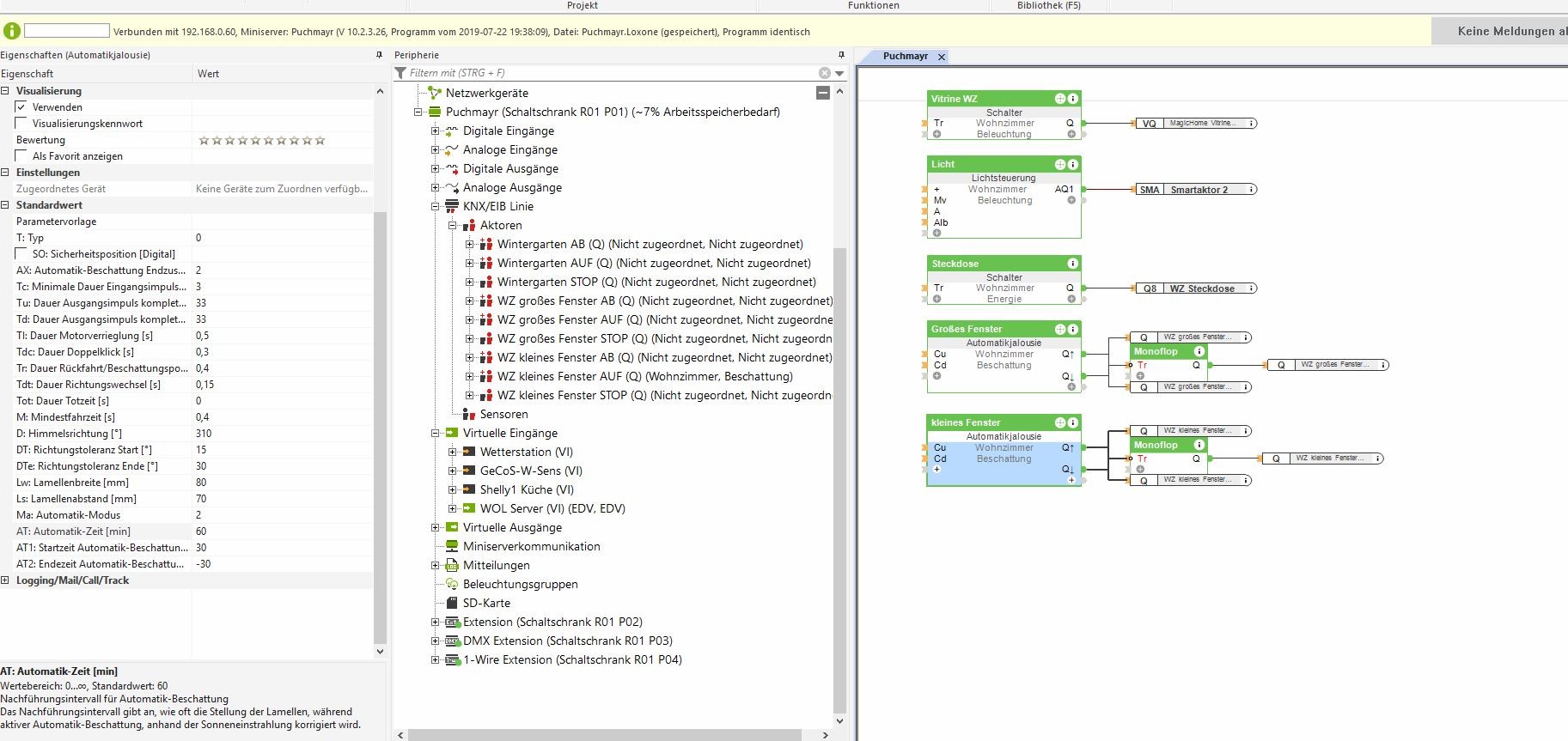Collapse the KNX/EIB Linie node
This screenshot has height=741, width=1568.
click(435, 207)
